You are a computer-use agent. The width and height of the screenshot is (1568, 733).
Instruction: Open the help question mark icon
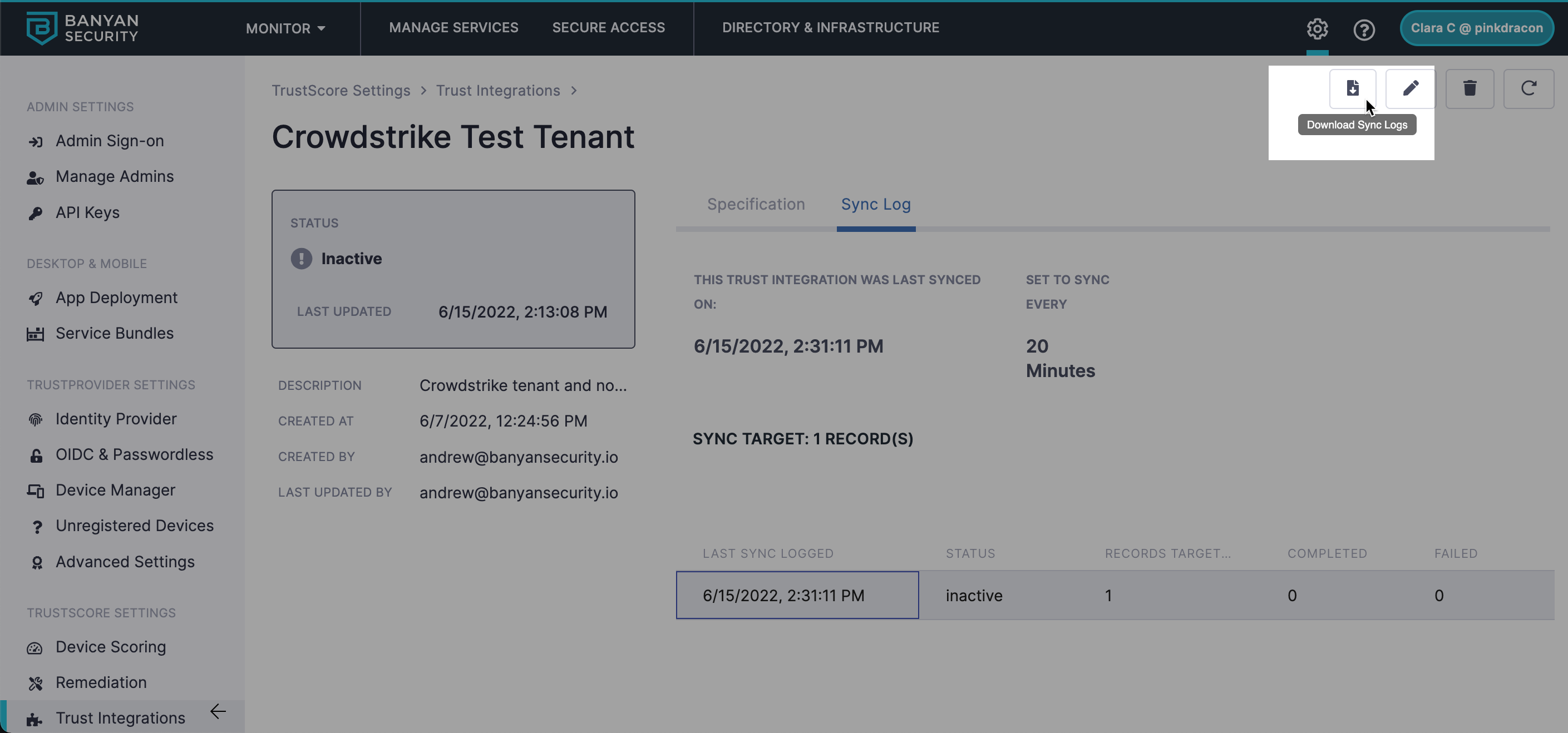[1363, 29]
